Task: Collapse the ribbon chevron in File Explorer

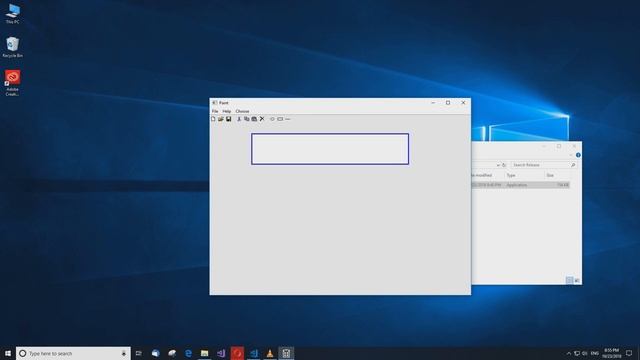Action: [571, 155]
